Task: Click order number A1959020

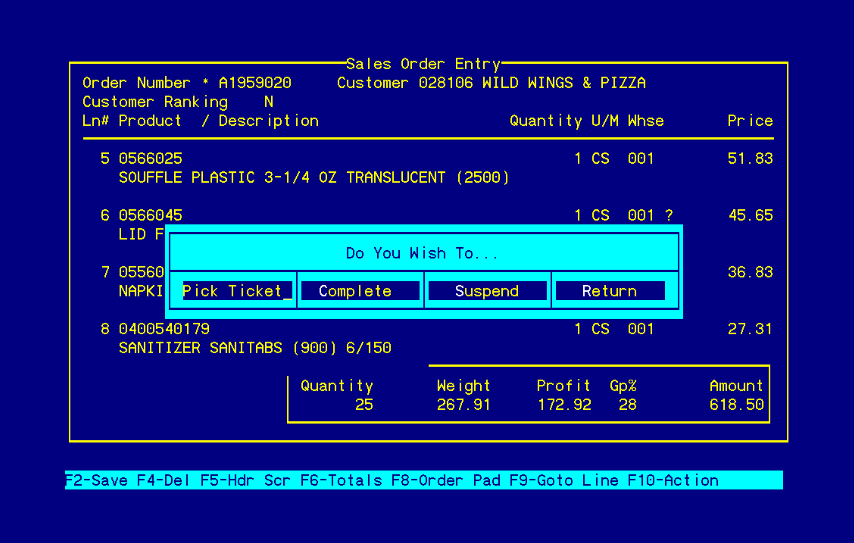Action: click(255, 83)
